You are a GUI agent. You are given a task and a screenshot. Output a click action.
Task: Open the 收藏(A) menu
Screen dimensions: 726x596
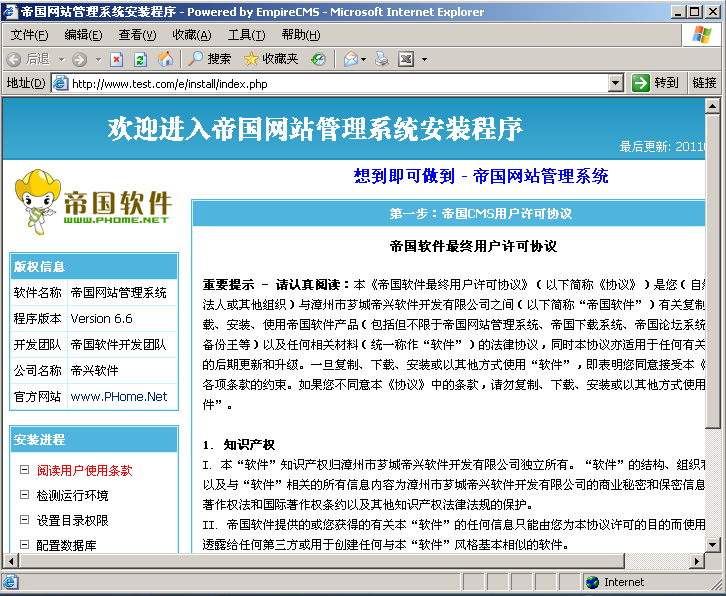point(192,35)
